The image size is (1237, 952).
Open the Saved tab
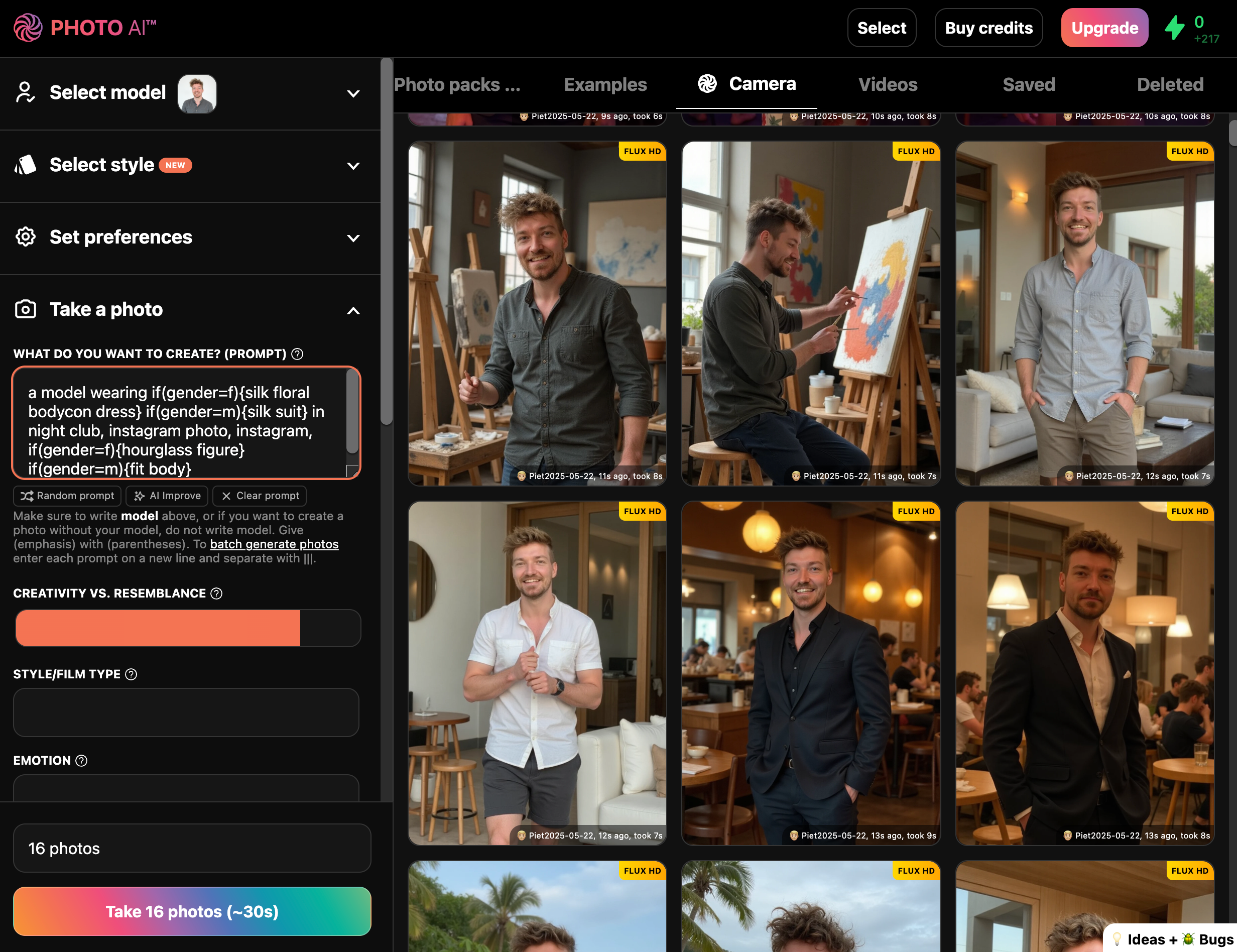(1029, 84)
